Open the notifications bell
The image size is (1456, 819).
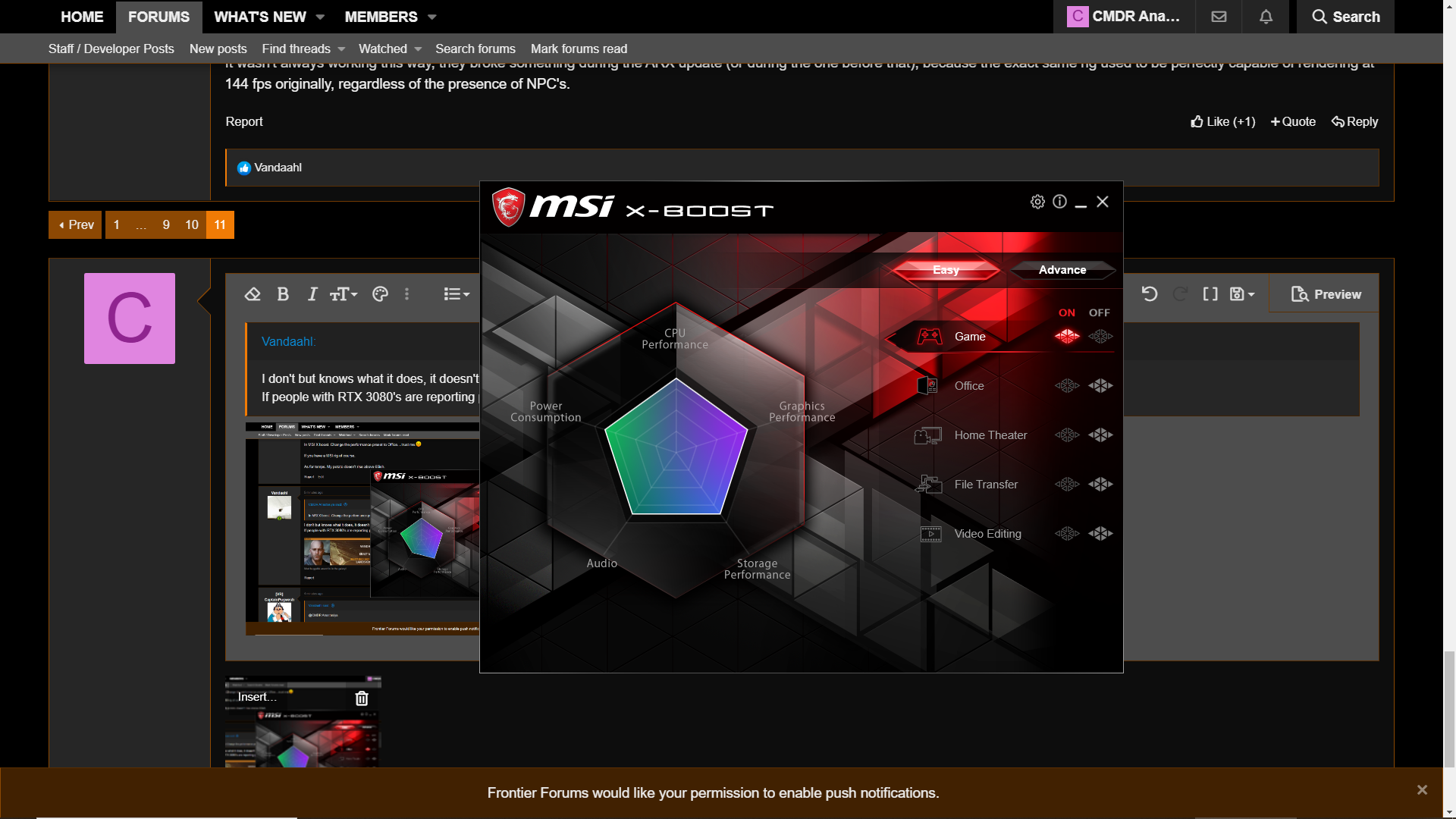pos(1266,17)
